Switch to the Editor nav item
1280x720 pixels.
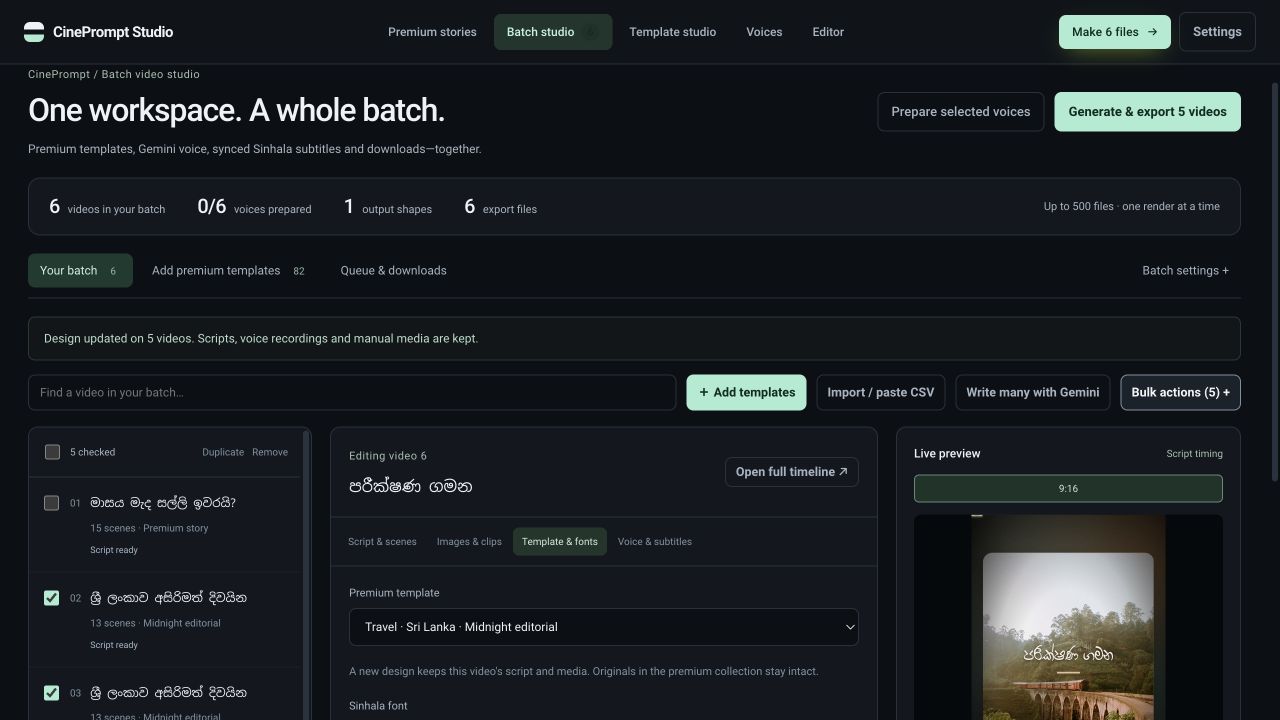click(x=828, y=32)
